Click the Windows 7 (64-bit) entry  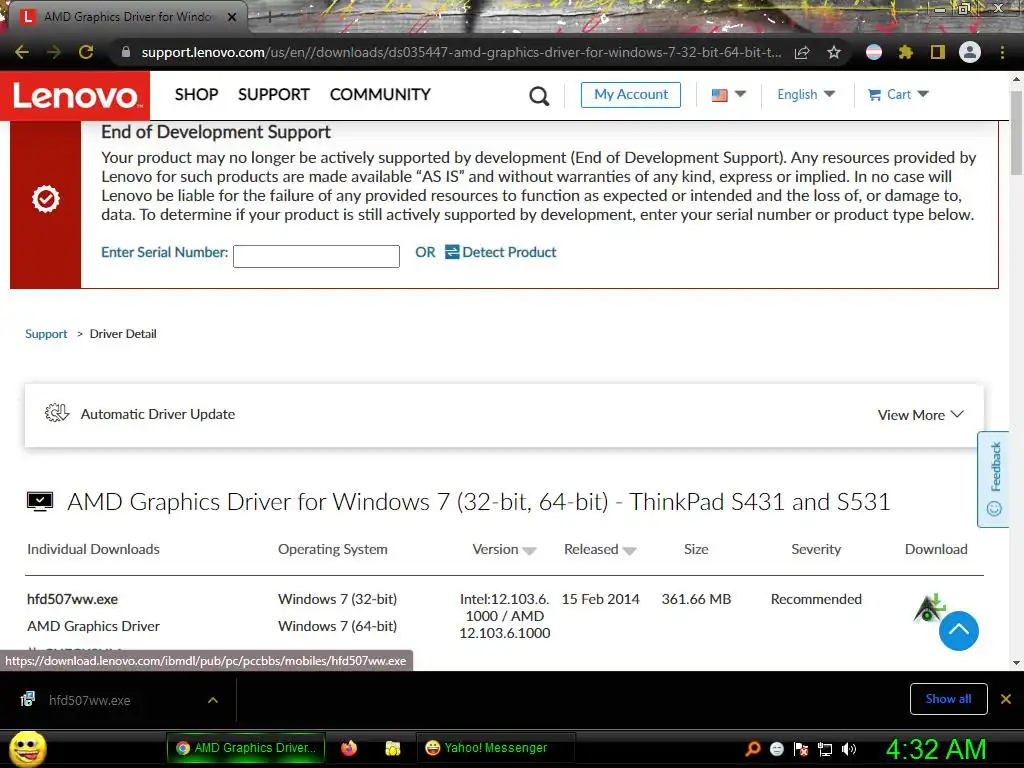337,626
